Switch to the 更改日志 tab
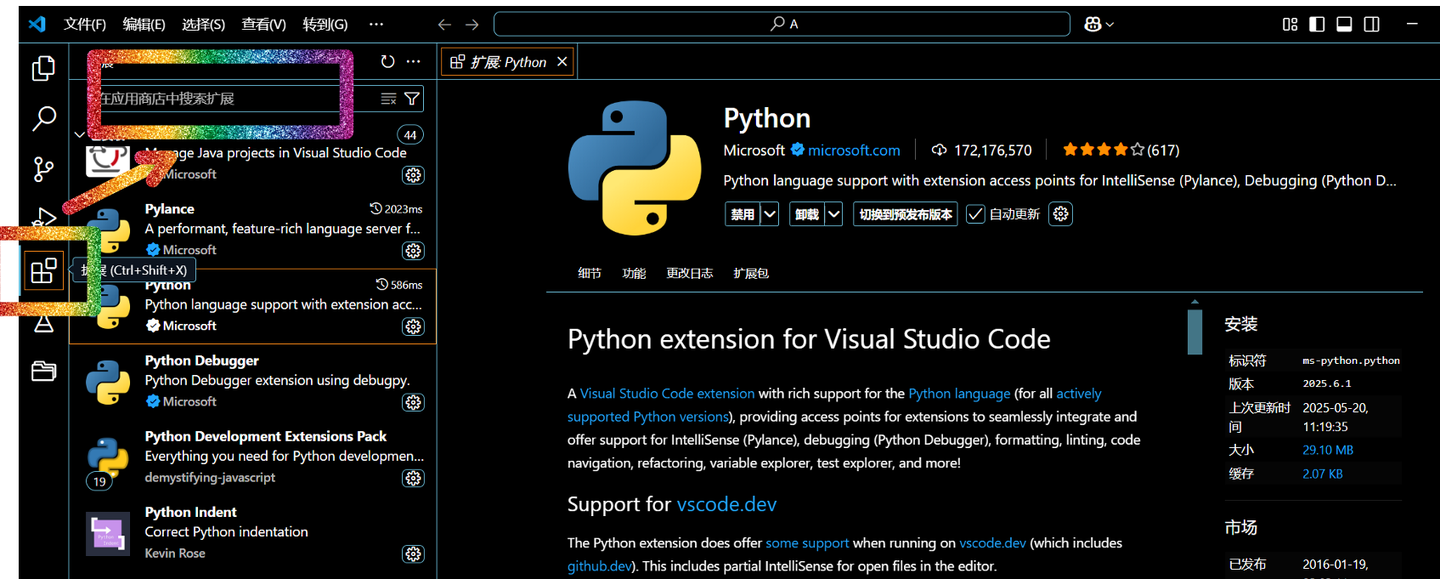The width and height of the screenshot is (1440, 579). tap(689, 272)
